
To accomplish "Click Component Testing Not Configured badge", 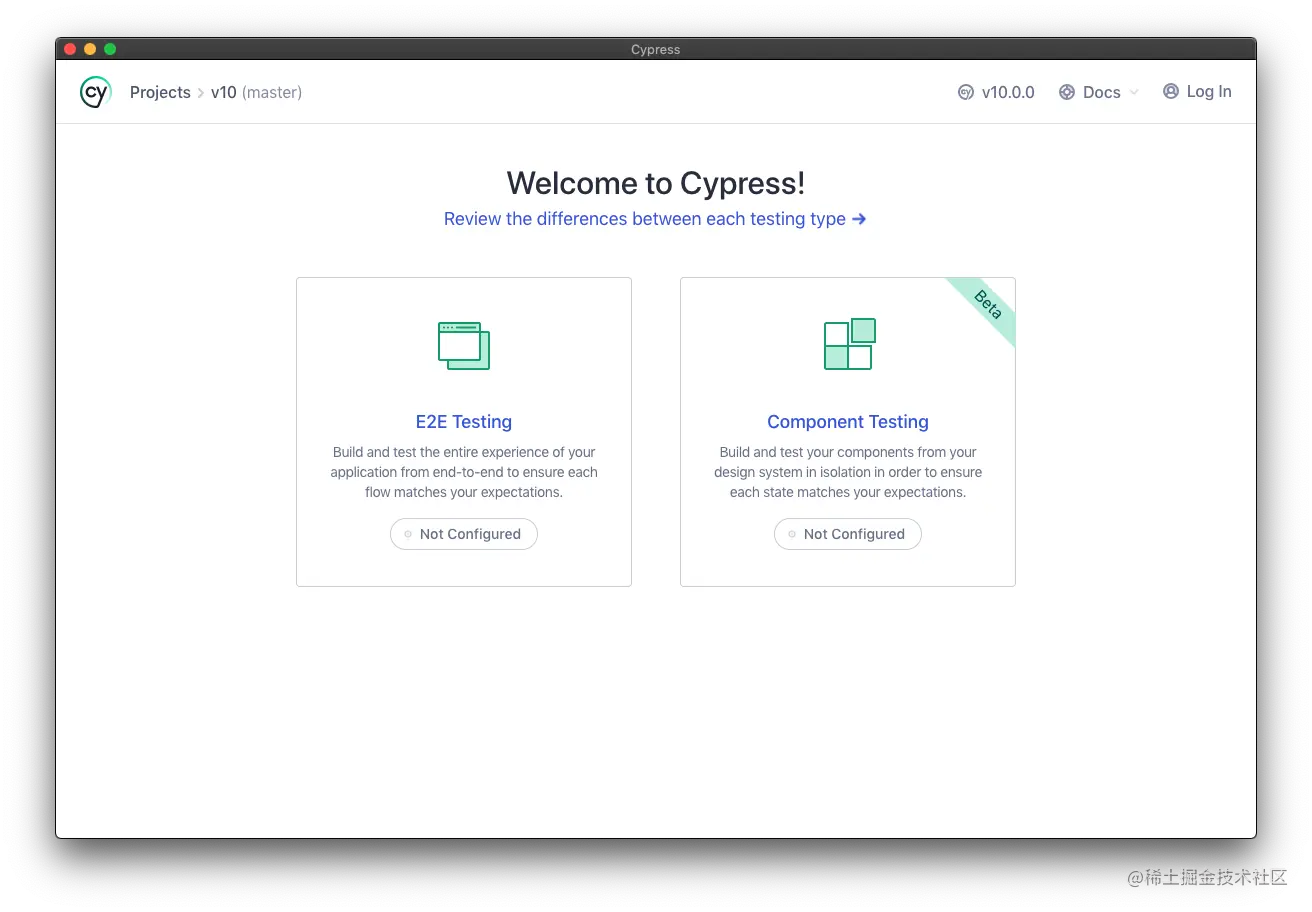I will click(x=848, y=534).
